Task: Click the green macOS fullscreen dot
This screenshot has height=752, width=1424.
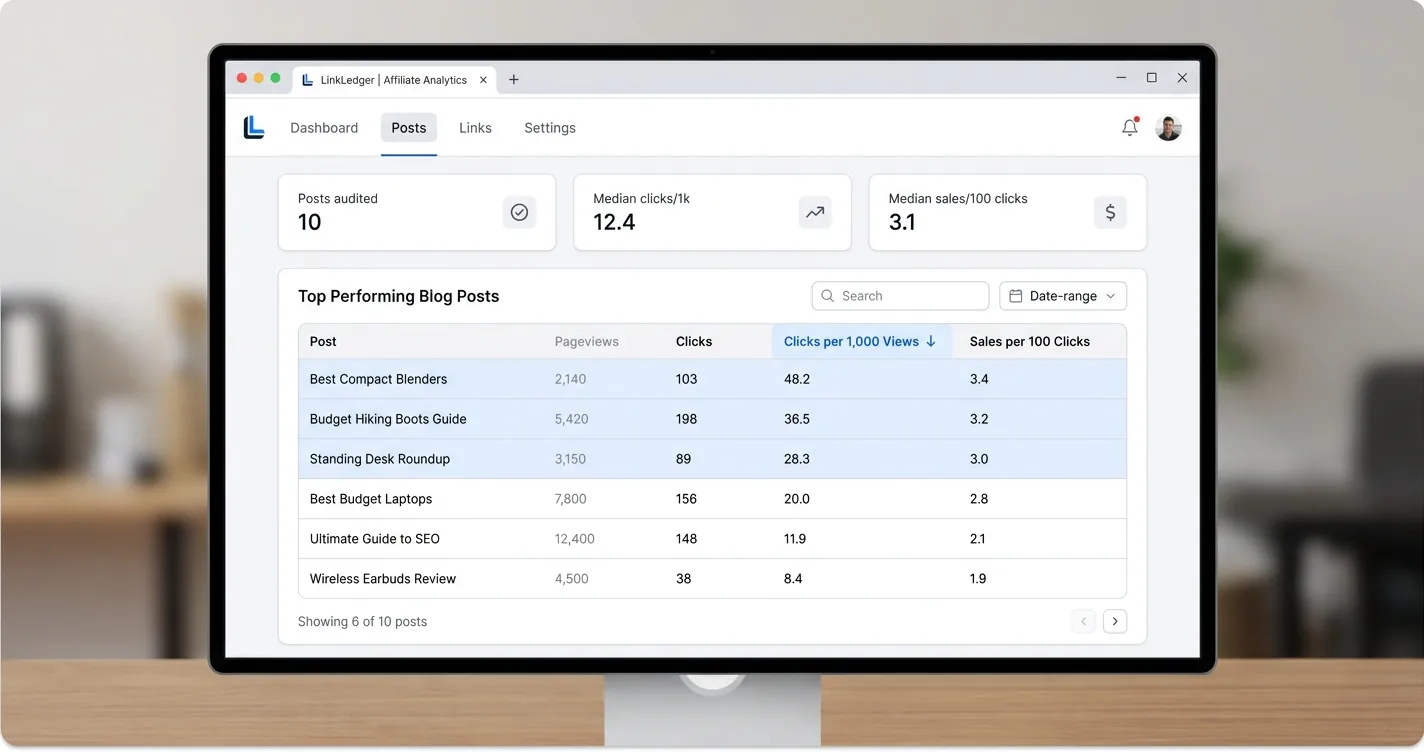Action: coord(276,78)
